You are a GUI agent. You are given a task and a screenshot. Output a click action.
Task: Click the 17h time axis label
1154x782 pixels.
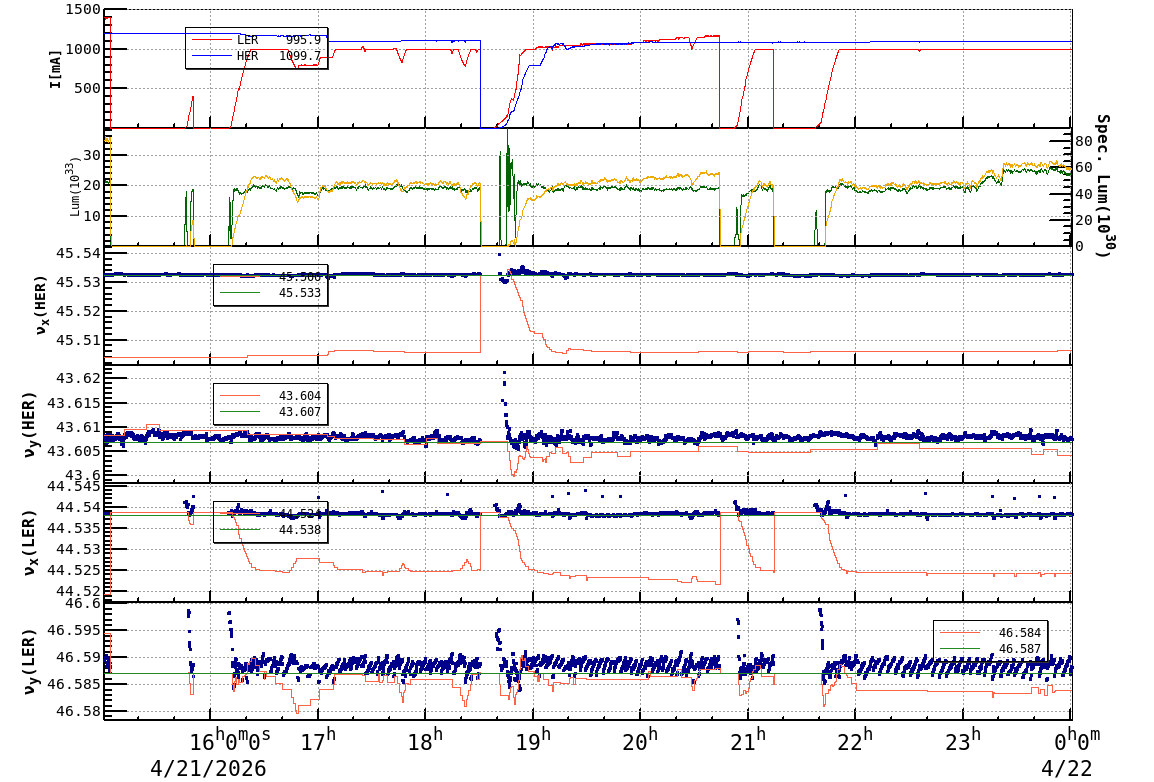(318, 739)
